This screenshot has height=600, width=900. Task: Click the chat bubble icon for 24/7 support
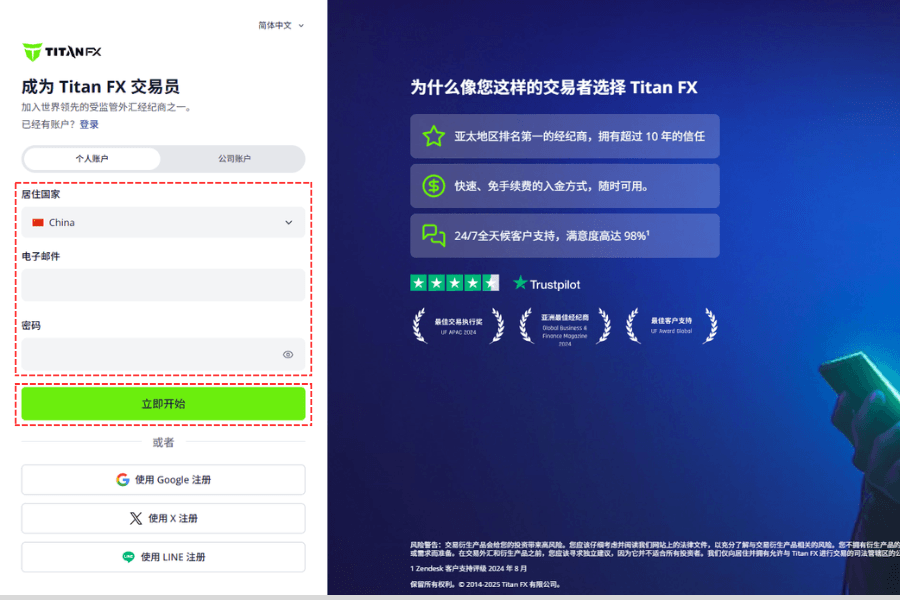(x=434, y=235)
